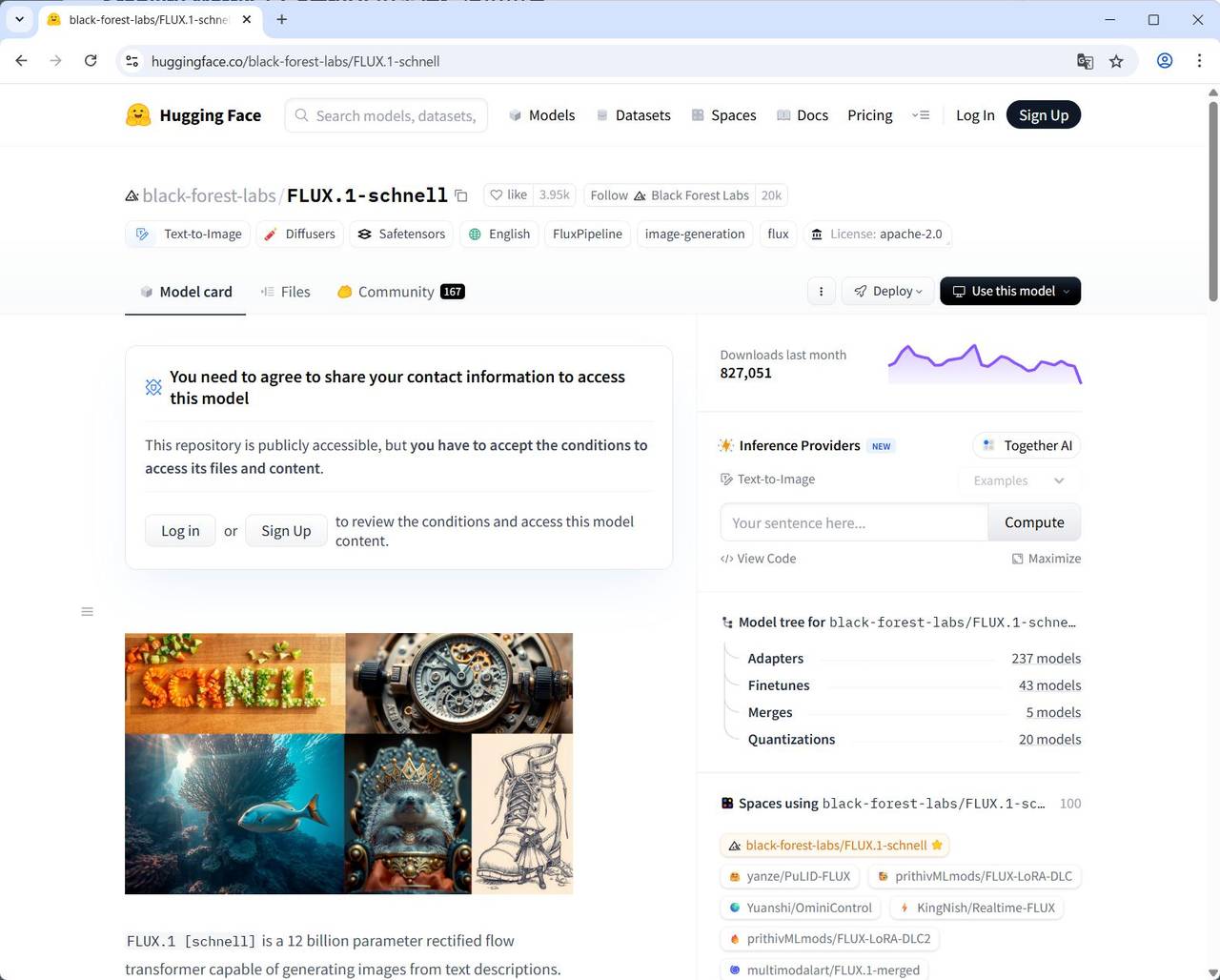Go to Models in navigation
1220x980 pixels.
541,115
